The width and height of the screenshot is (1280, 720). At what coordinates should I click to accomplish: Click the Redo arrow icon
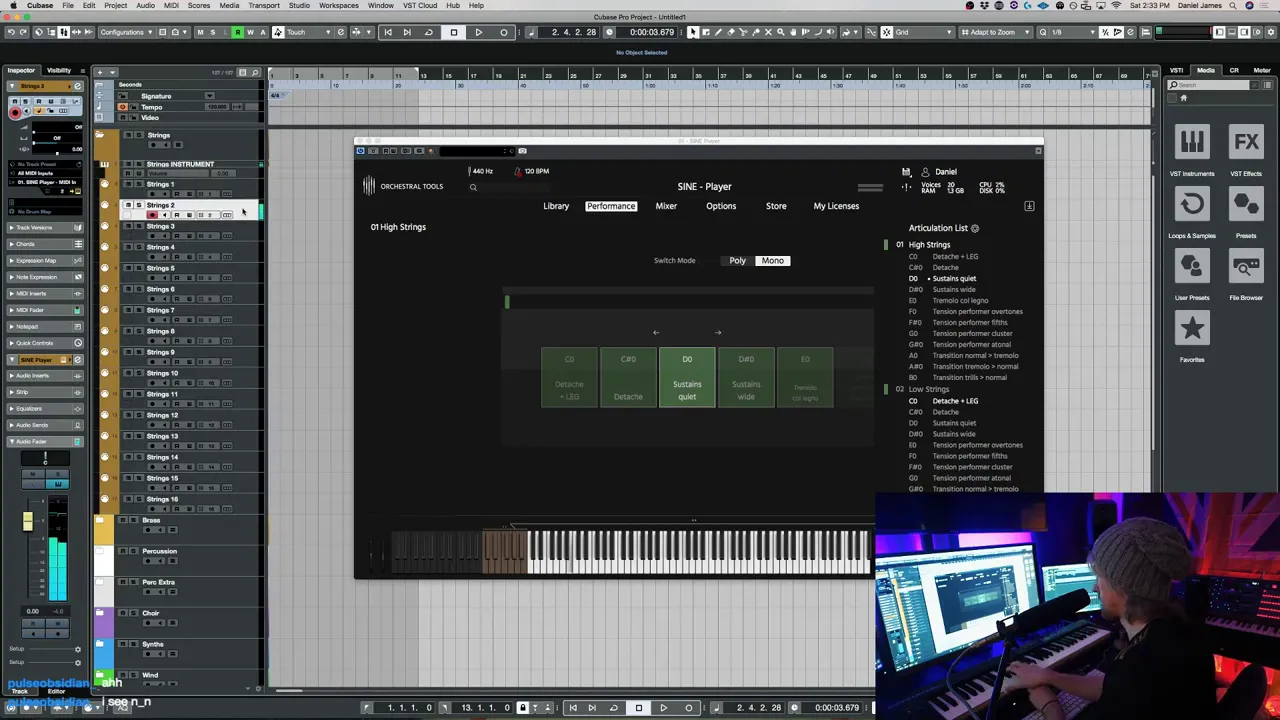coord(23,32)
